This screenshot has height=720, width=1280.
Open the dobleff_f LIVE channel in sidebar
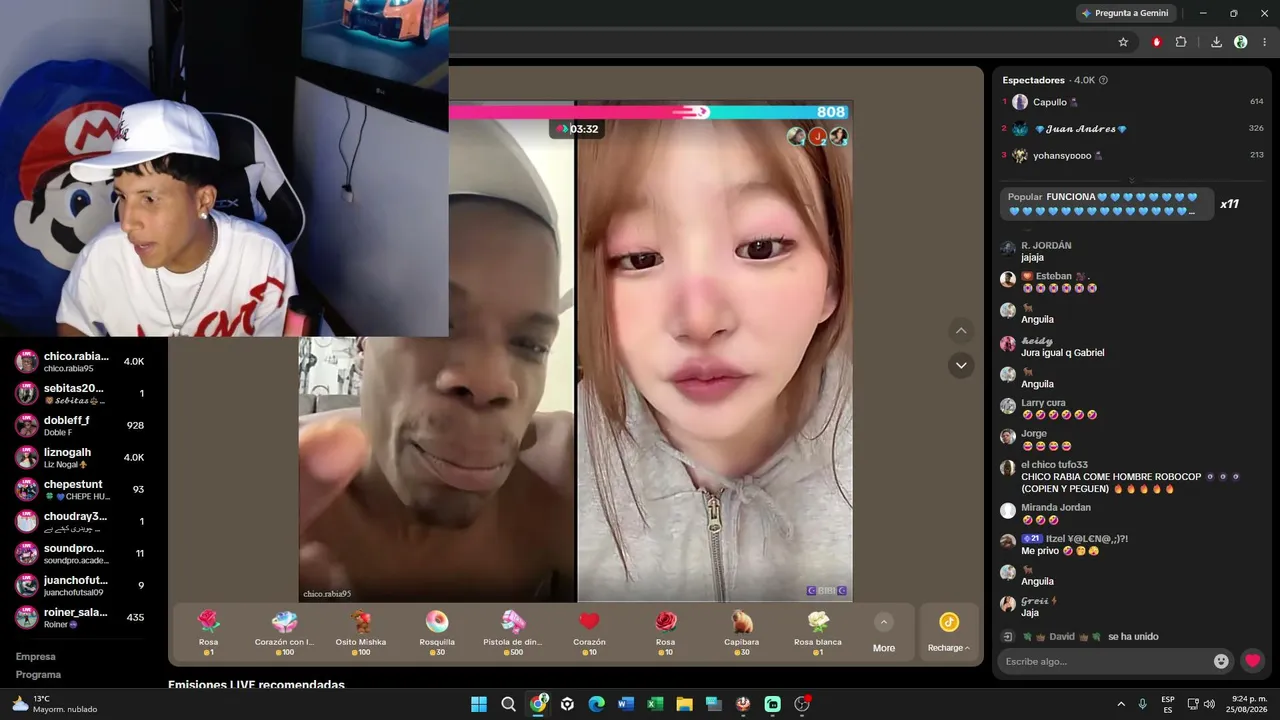pos(82,425)
